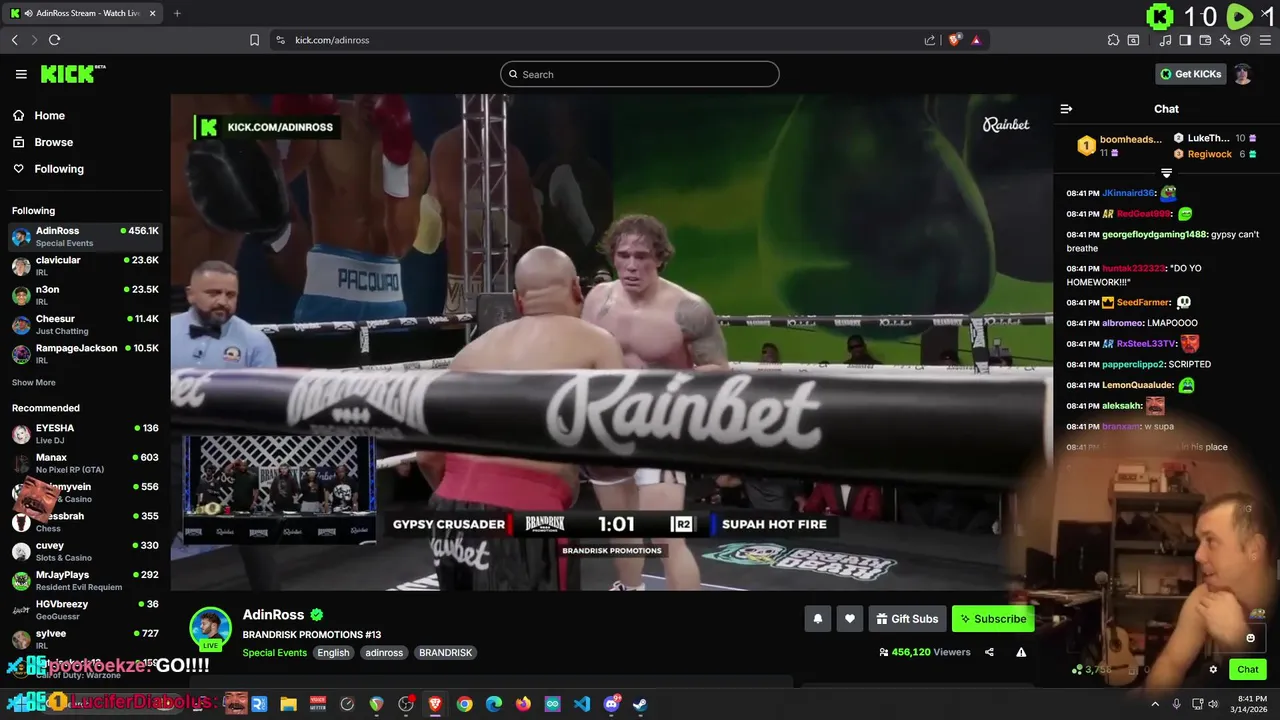
Task: Open the recommended EYESHA channel
Action: (85, 434)
